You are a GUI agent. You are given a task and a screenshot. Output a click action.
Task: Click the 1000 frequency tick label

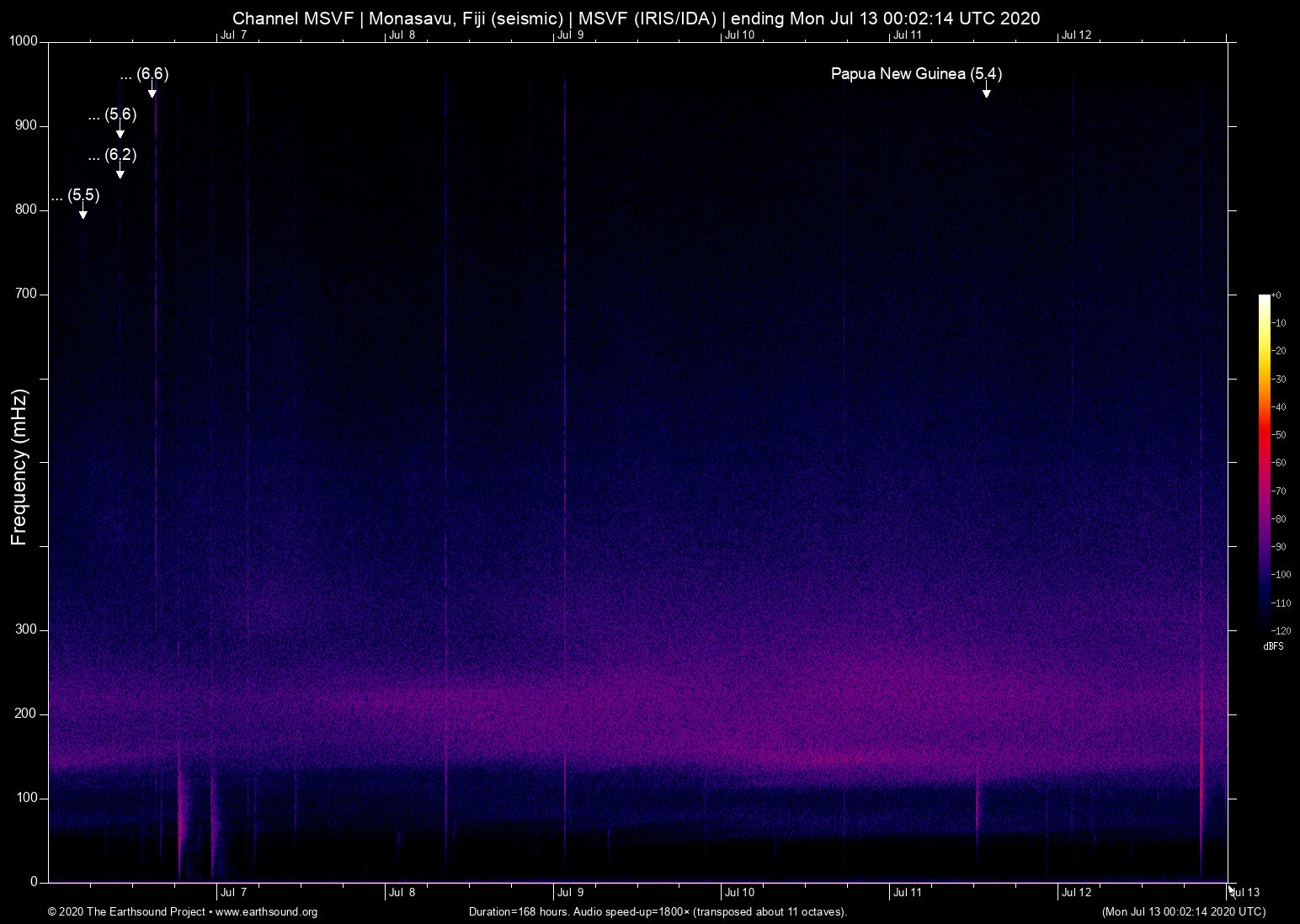pos(23,40)
